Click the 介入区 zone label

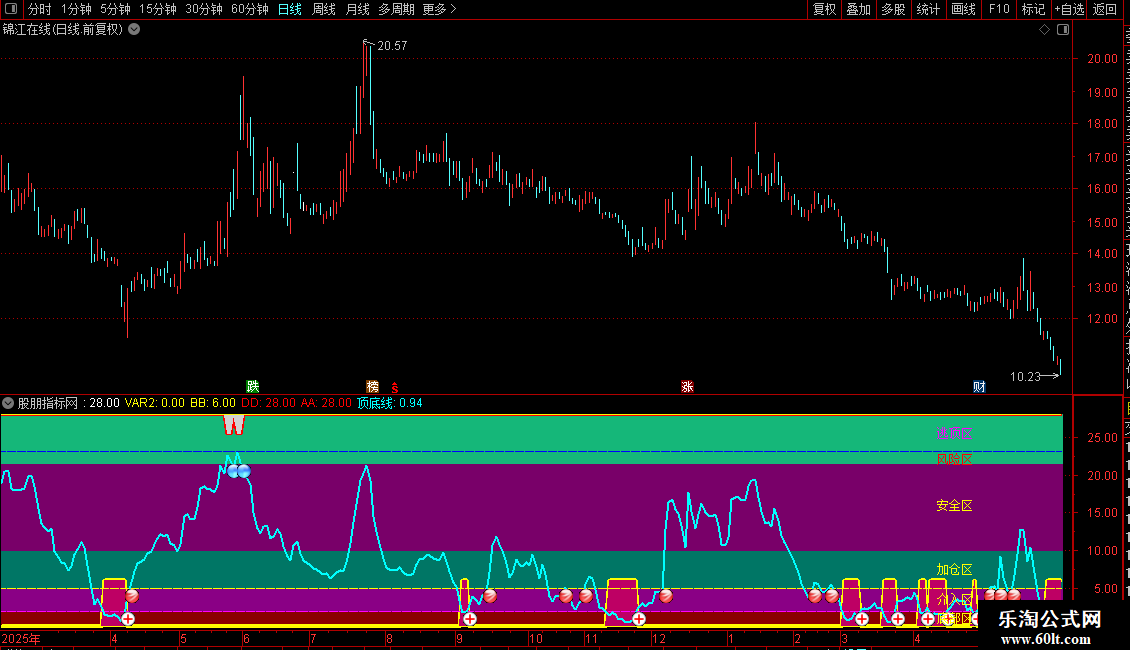pos(955,600)
